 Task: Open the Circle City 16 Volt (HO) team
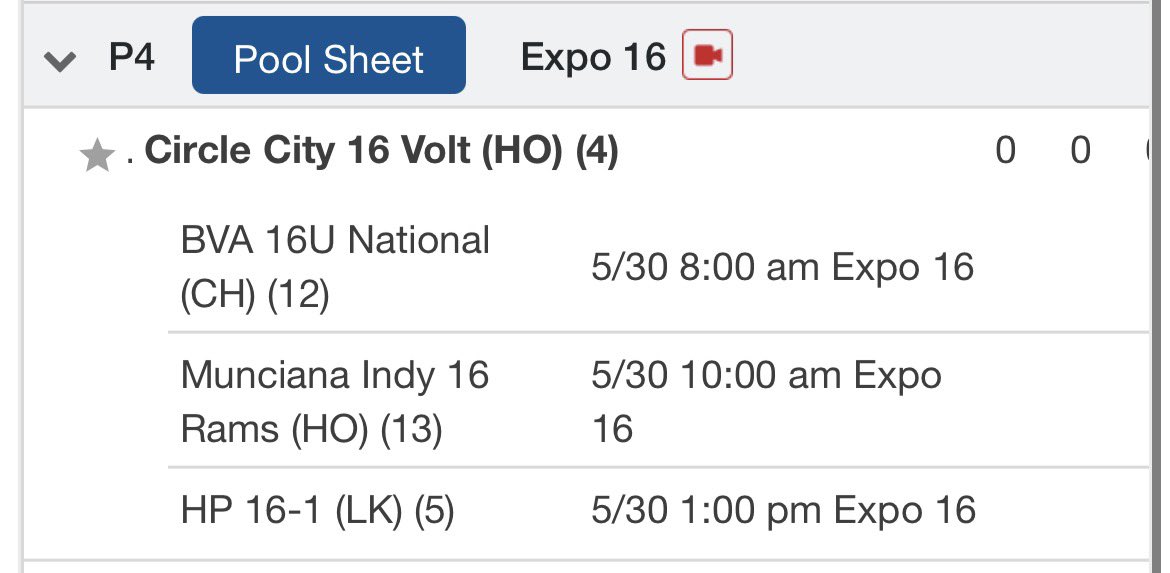[381, 151]
